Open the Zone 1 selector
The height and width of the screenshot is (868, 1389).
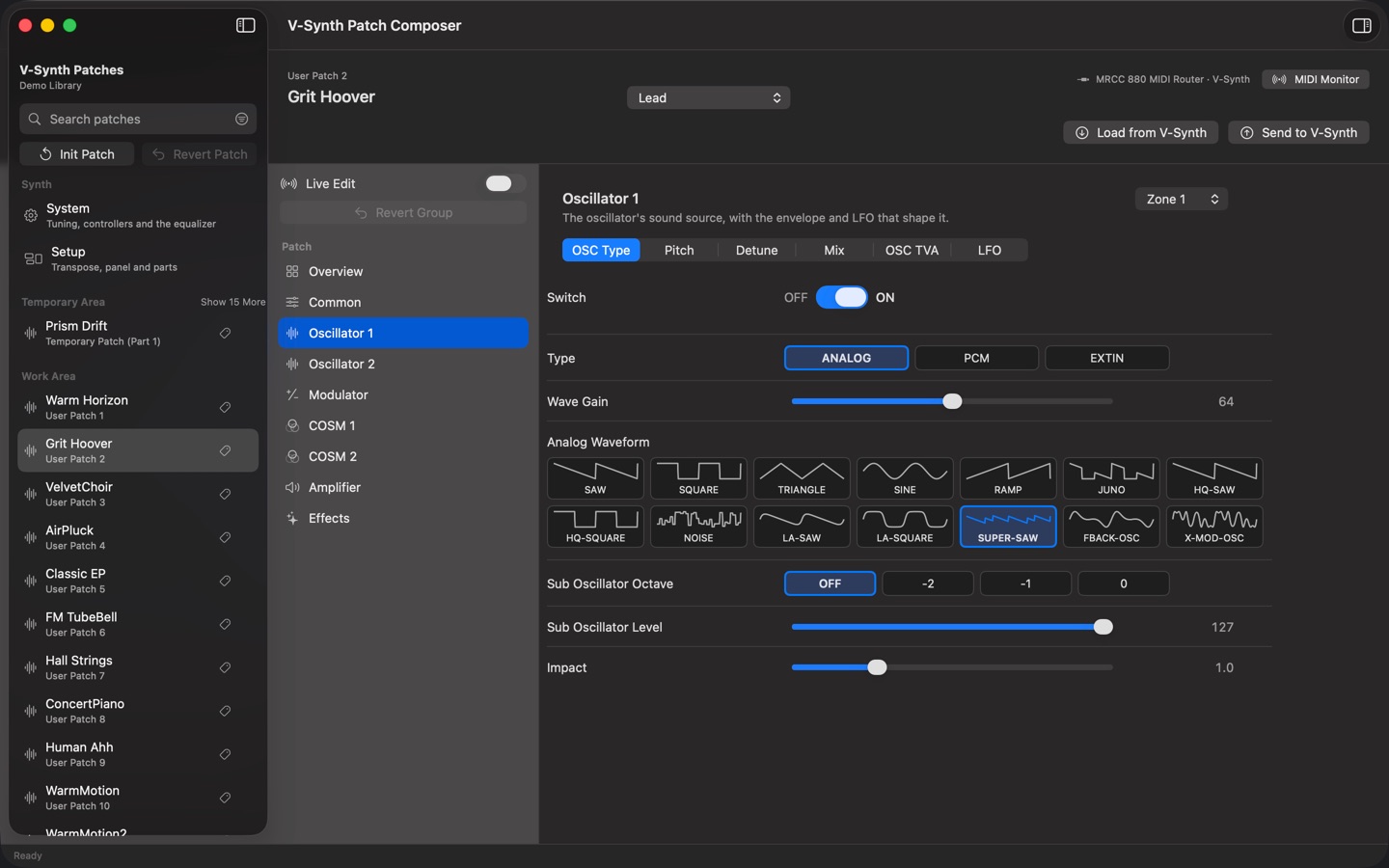tap(1181, 199)
